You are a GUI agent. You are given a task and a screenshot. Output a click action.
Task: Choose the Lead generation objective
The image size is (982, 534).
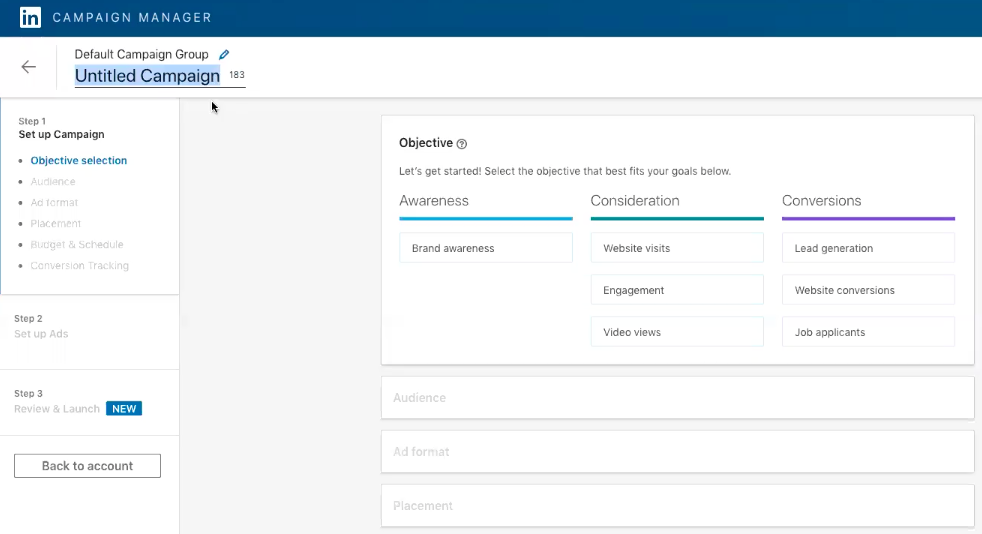[x=867, y=248]
